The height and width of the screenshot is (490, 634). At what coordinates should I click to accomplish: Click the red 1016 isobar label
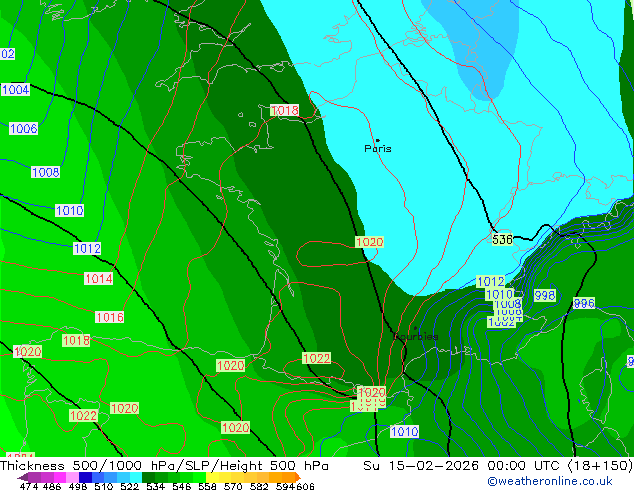click(x=109, y=317)
